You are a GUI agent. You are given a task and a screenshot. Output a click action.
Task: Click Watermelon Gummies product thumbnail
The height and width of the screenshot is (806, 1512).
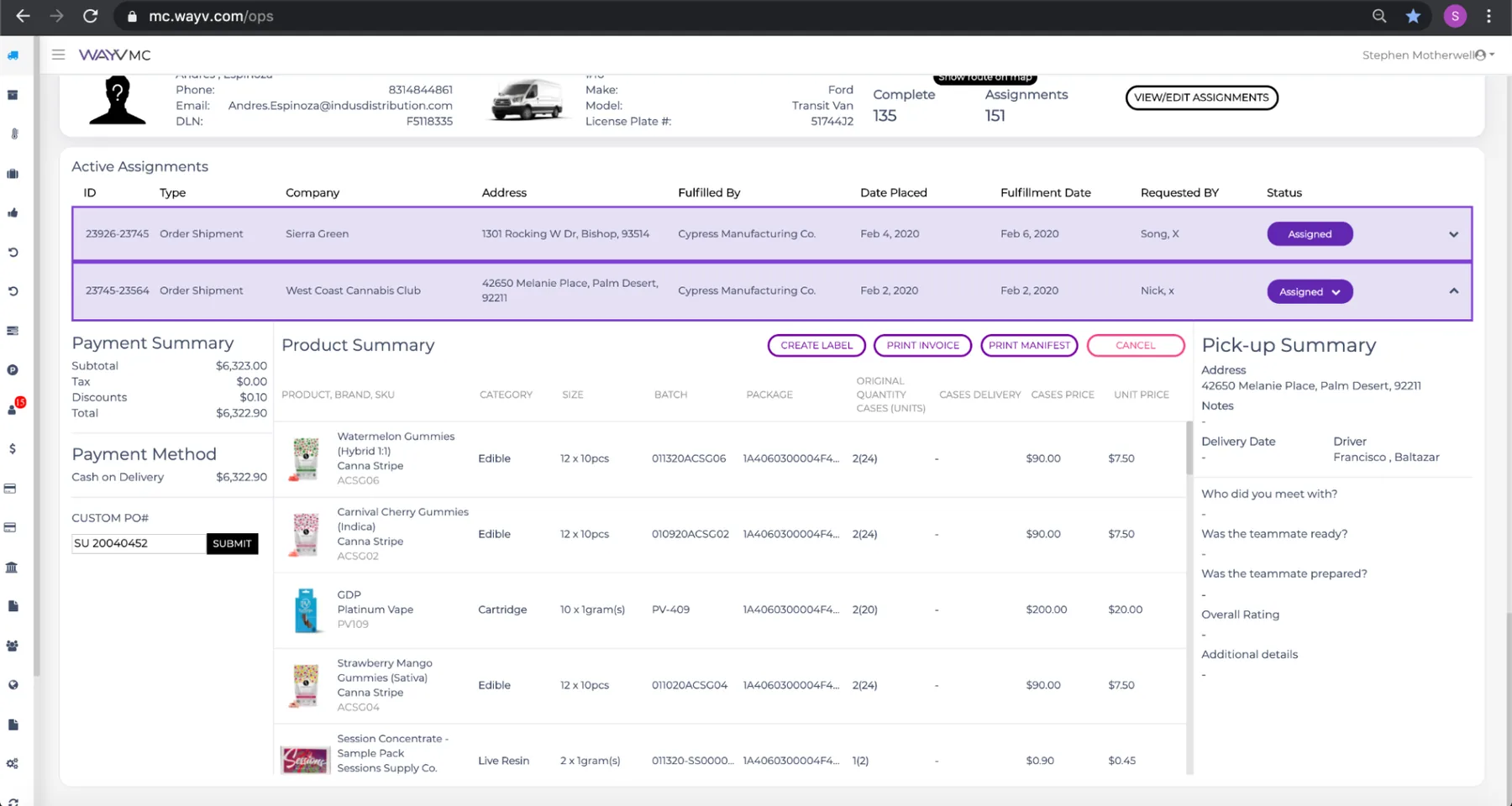[x=306, y=458]
